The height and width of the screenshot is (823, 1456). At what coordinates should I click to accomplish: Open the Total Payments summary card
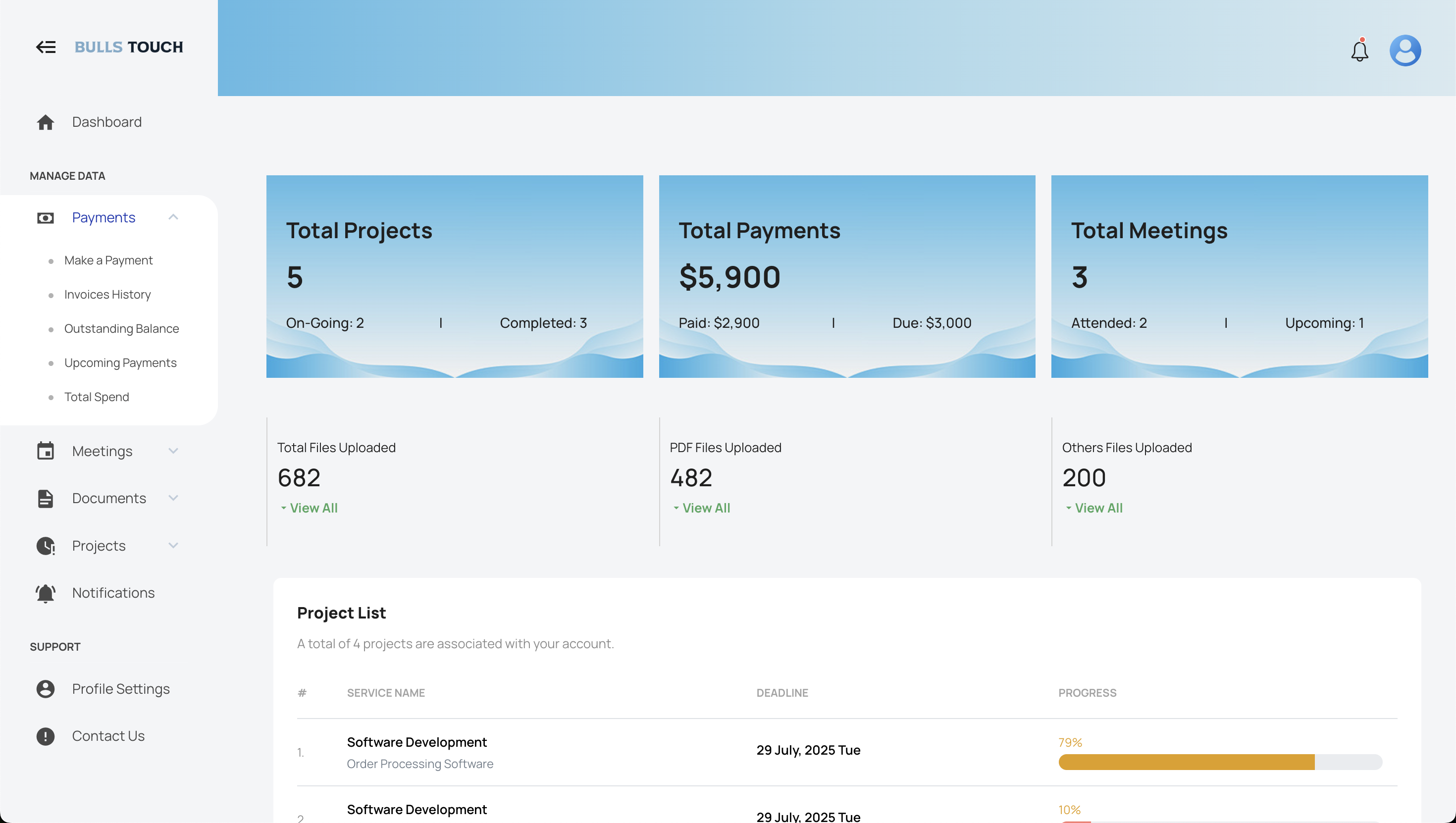click(847, 276)
